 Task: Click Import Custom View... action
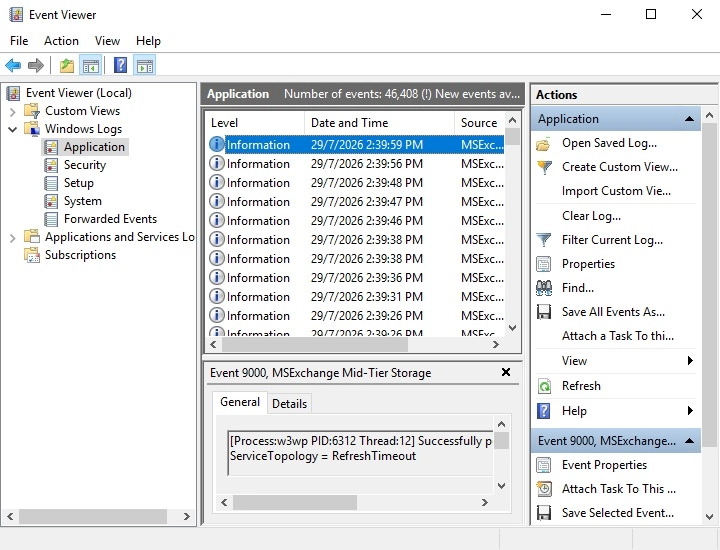coord(616,191)
